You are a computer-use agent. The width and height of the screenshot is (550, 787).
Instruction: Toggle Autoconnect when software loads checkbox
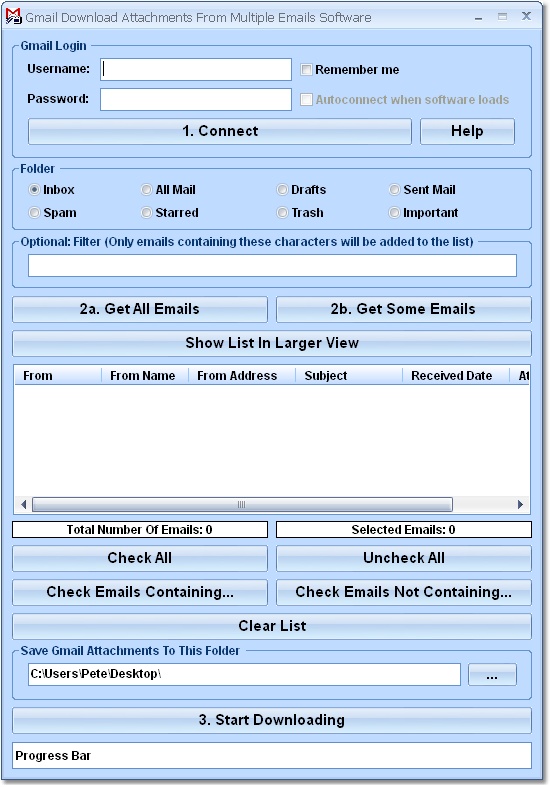coord(306,99)
